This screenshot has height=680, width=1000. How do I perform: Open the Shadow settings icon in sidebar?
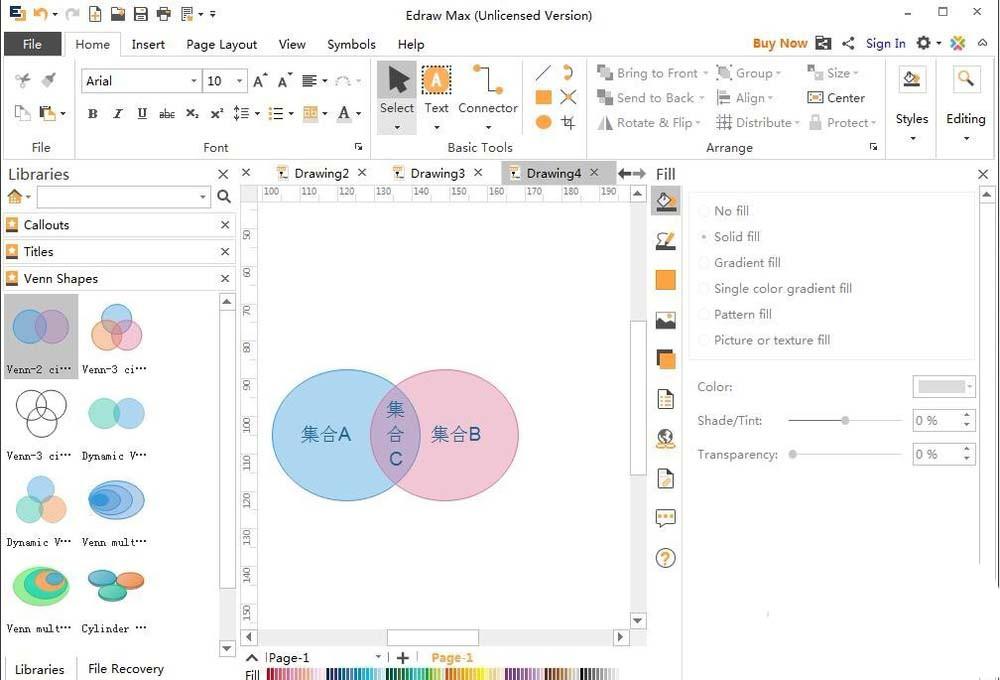click(x=665, y=359)
